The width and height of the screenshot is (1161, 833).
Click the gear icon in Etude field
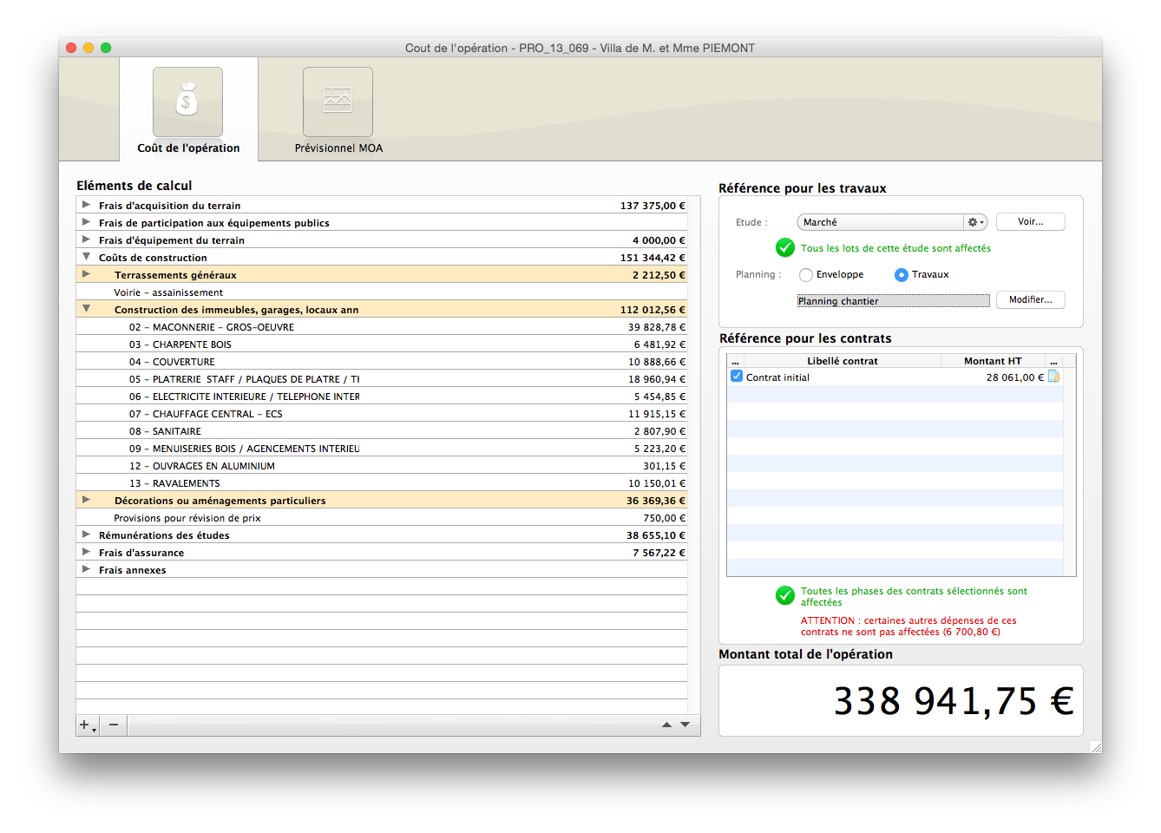click(975, 222)
